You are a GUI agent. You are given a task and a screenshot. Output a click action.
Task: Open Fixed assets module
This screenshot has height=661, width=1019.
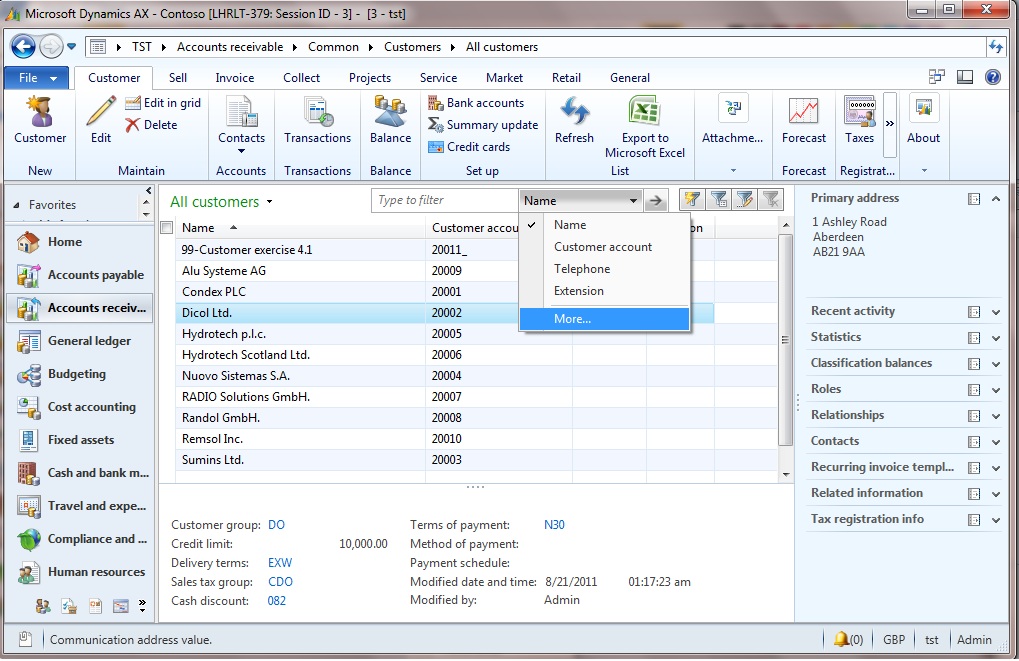coord(81,440)
